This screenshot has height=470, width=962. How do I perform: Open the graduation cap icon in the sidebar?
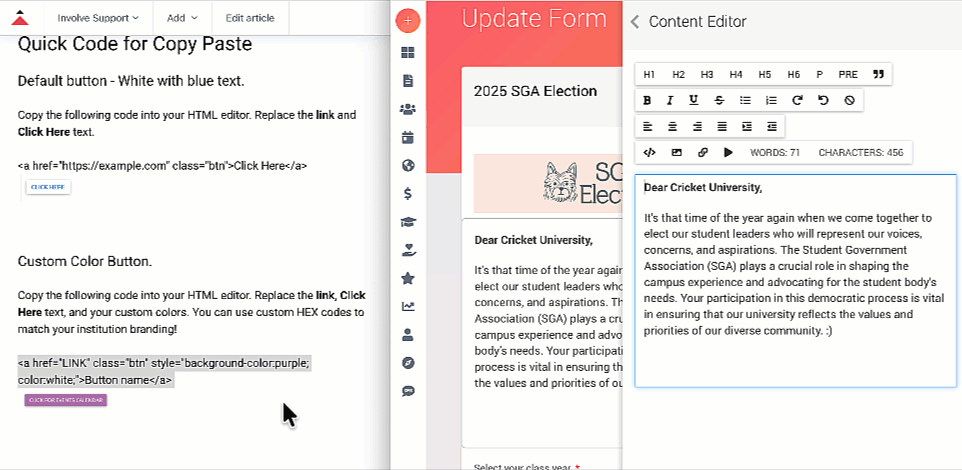(x=408, y=222)
